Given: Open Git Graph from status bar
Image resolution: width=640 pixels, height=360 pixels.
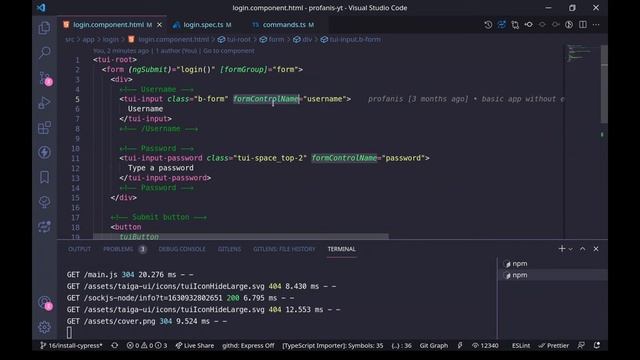Looking at the screenshot, I should pyautogui.click(x=433, y=345).
